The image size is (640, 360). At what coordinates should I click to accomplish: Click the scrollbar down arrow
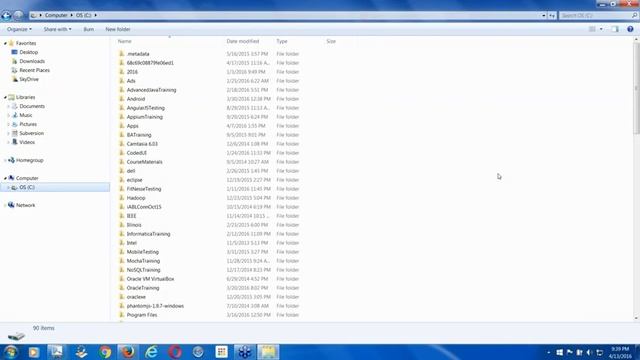(636, 318)
